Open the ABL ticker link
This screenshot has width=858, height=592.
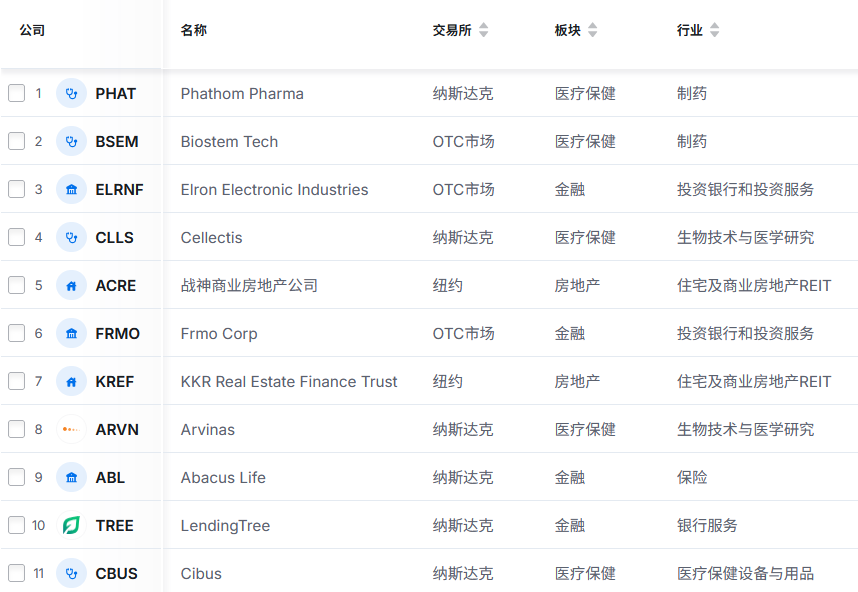pyautogui.click(x=110, y=478)
